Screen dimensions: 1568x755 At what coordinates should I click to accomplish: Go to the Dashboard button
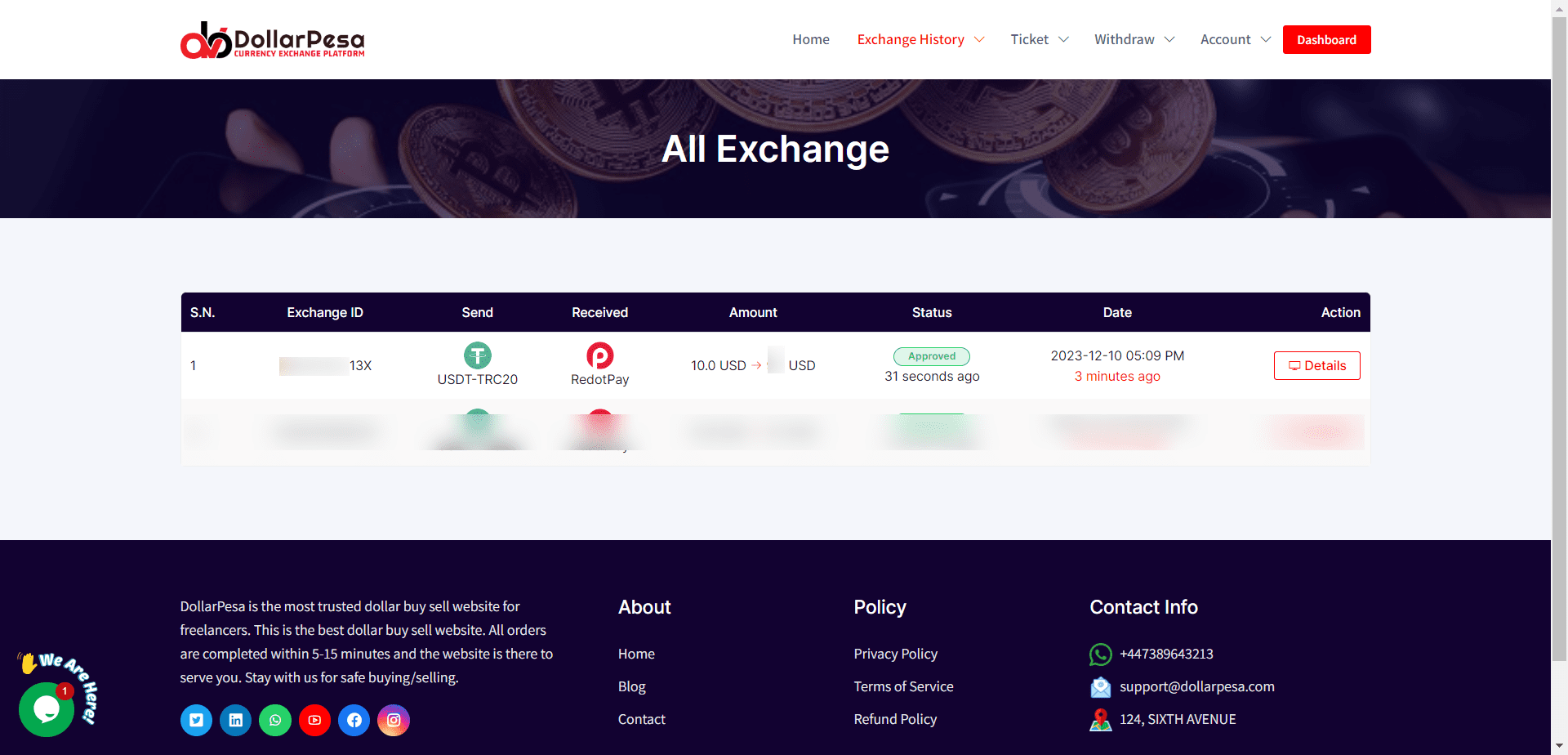tap(1326, 39)
